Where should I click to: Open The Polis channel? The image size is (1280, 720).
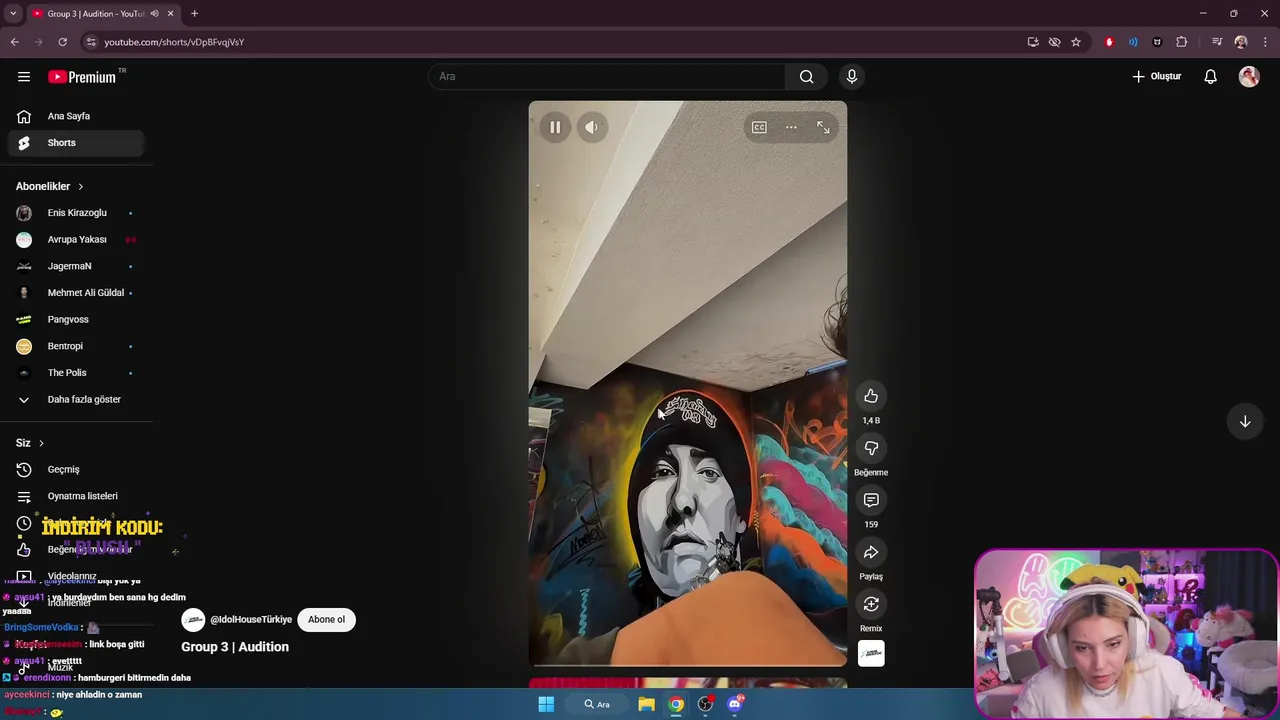coord(76,373)
